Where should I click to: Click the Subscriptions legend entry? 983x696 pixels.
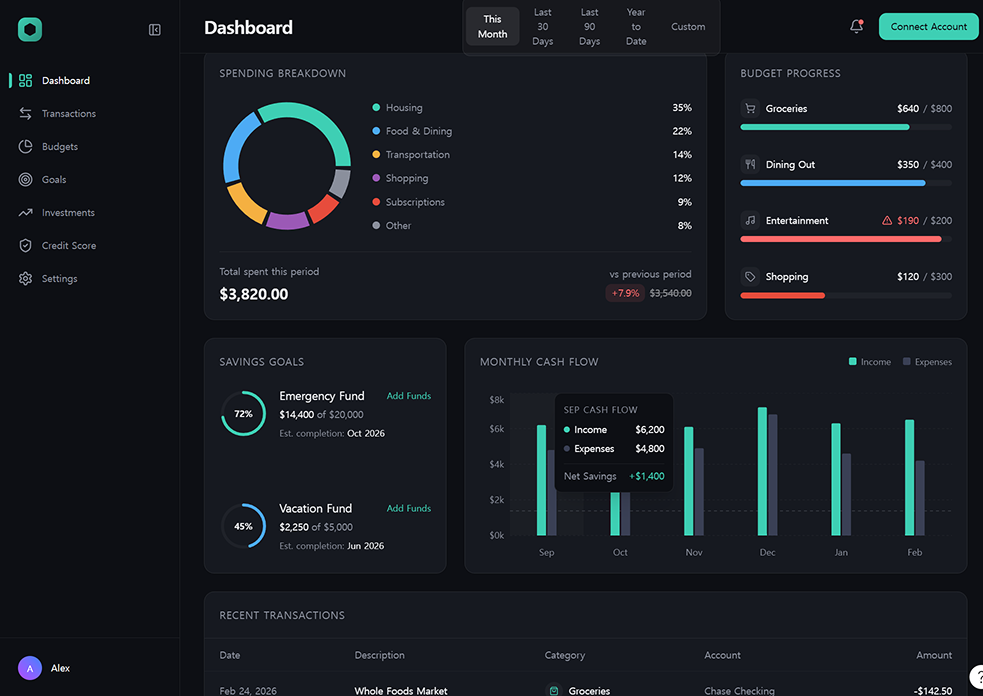coord(532,202)
